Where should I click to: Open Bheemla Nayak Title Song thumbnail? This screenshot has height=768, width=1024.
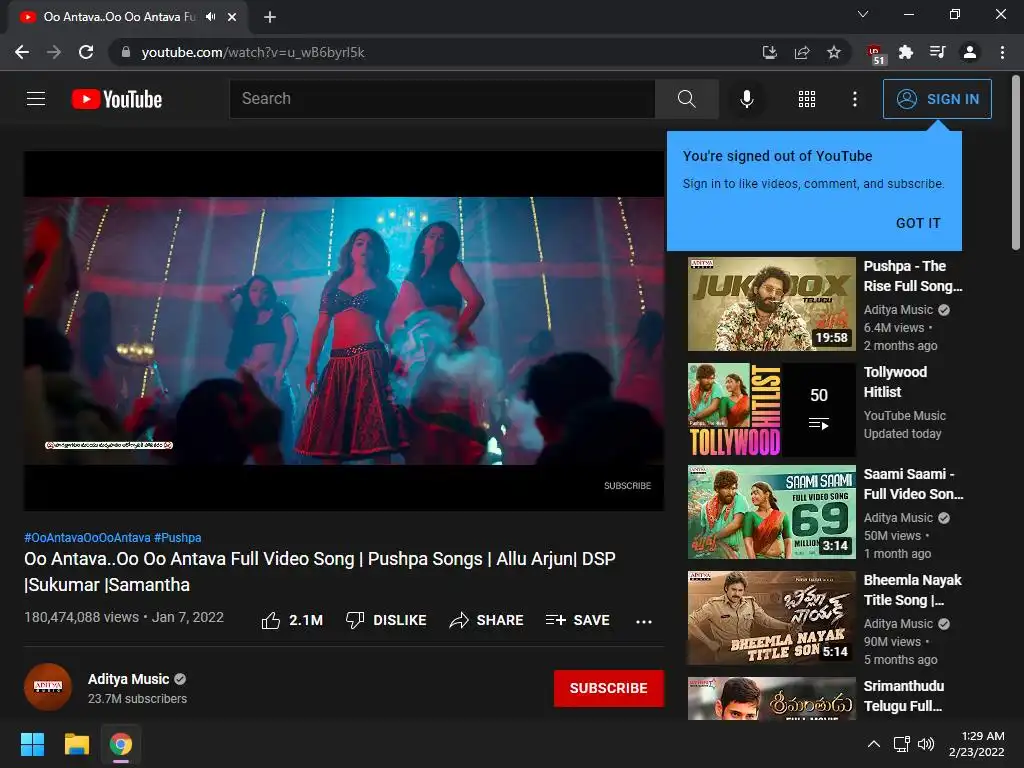point(771,618)
